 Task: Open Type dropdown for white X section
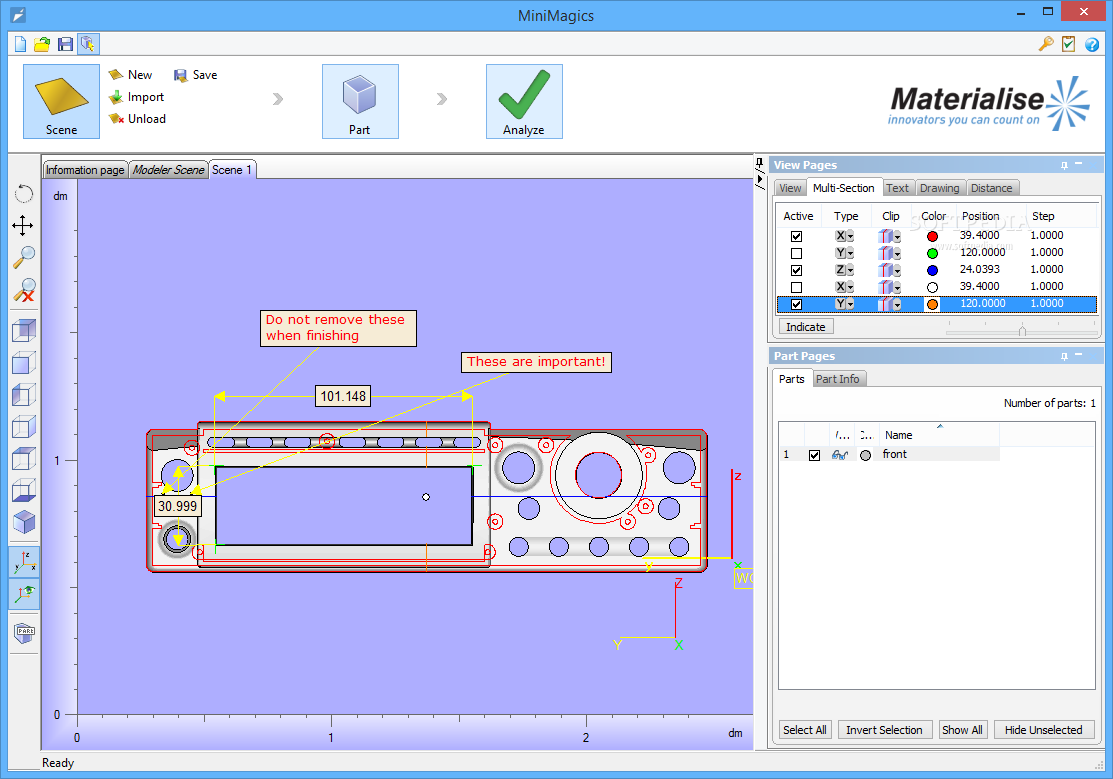(x=850, y=288)
